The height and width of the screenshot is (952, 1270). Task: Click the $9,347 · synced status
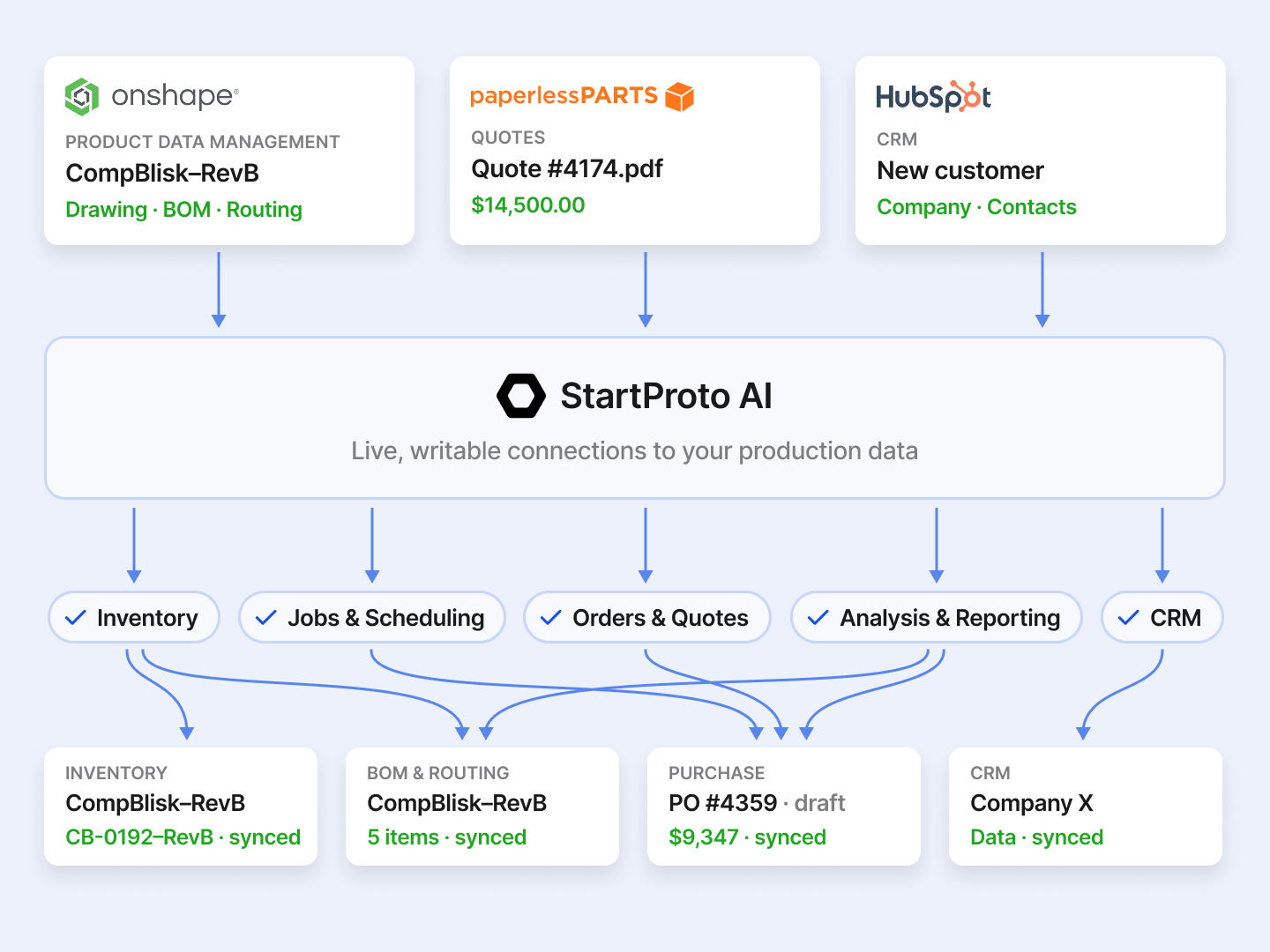click(x=747, y=837)
